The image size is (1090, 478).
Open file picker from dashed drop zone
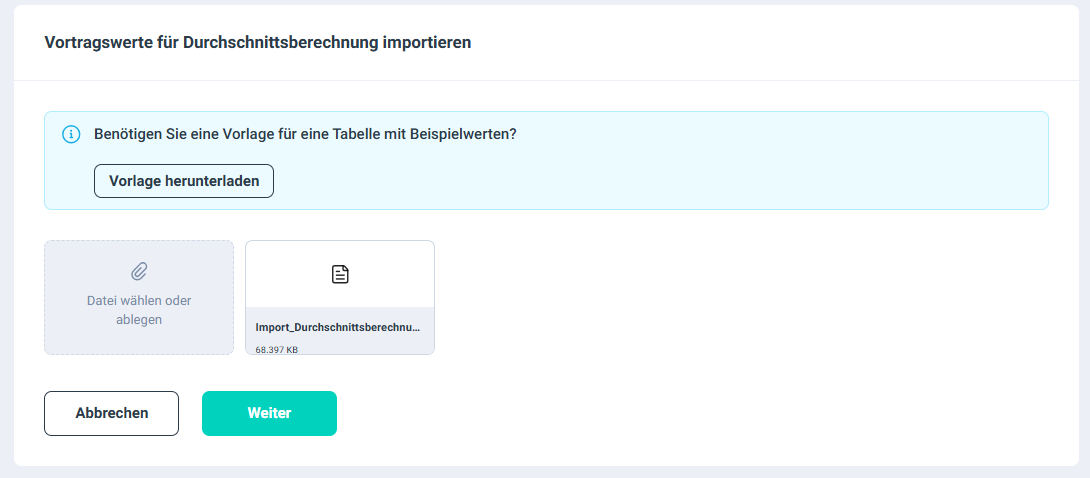[x=139, y=297]
